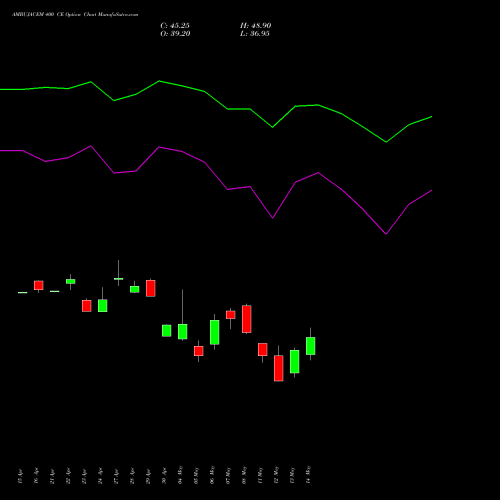This screenshot has height=500, width=500.
Task: Click the 07 May date label
Action: pos(228,475)
